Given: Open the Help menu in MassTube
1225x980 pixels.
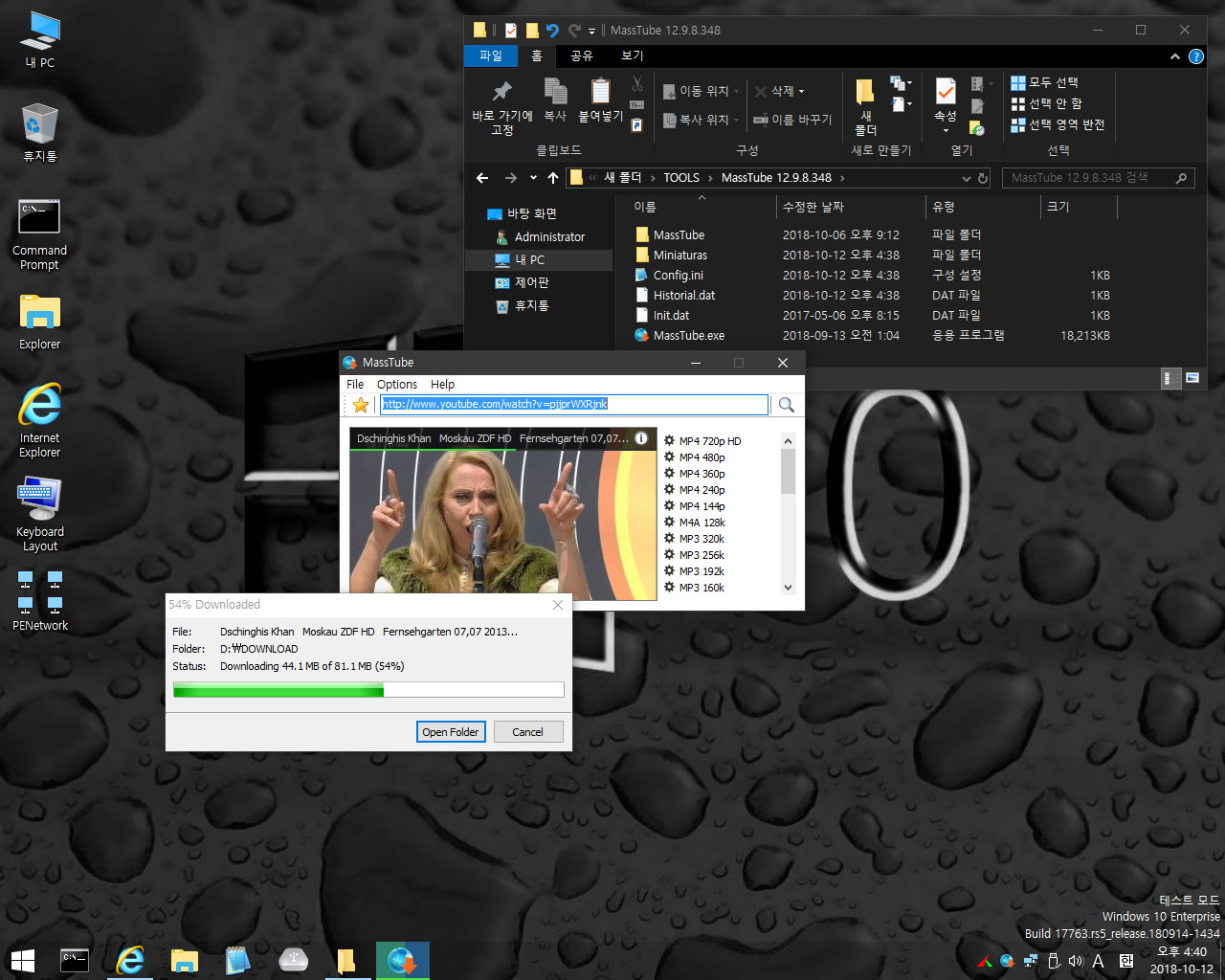Looking at the screenshot, I should click(442, 385).
